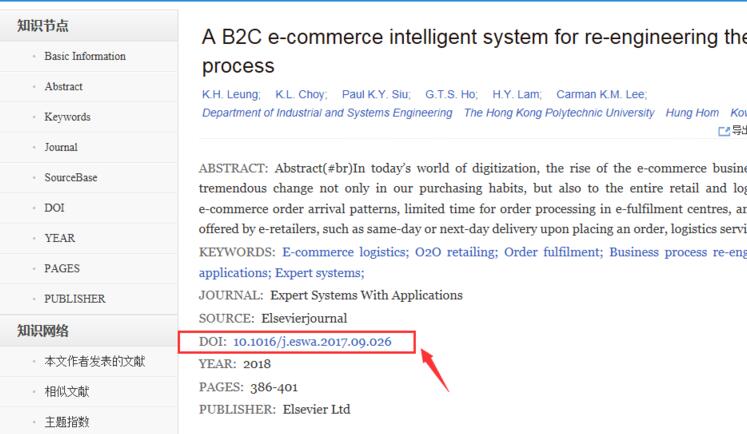Open author K.L. Choy's page
747x434 pixels.
(299, 94)
